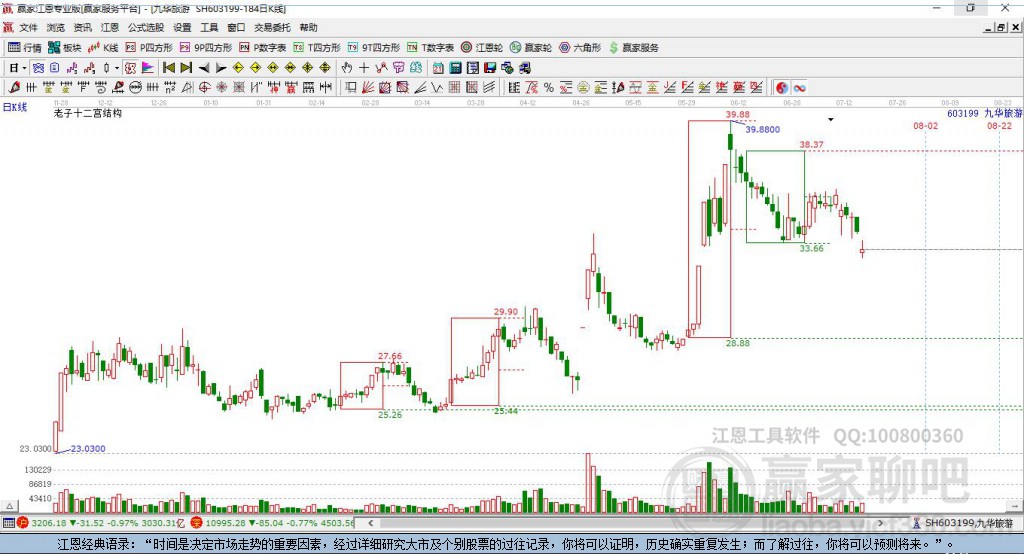Open the 9P四方形 tool
This screenshot has width=1024, height=554.
(x=206, y=48)
